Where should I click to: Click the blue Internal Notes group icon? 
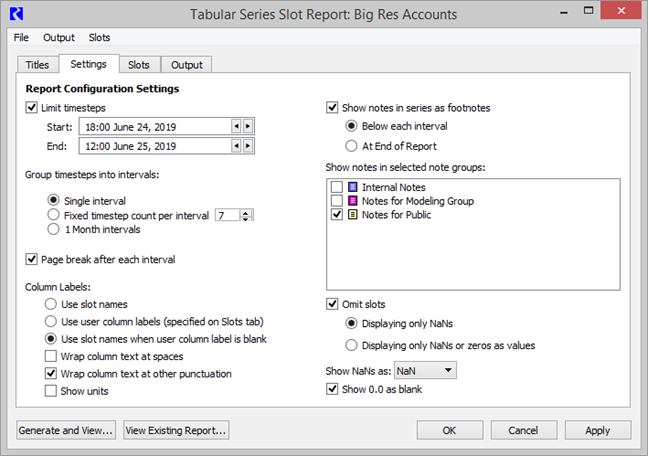(353, 187)
